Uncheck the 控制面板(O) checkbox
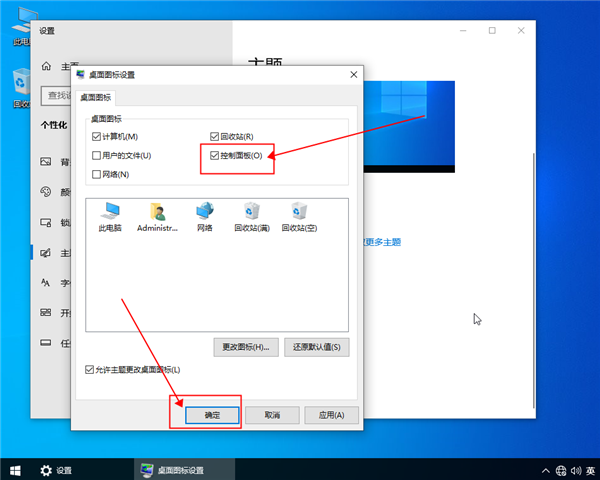 click(x=214, y=155)
